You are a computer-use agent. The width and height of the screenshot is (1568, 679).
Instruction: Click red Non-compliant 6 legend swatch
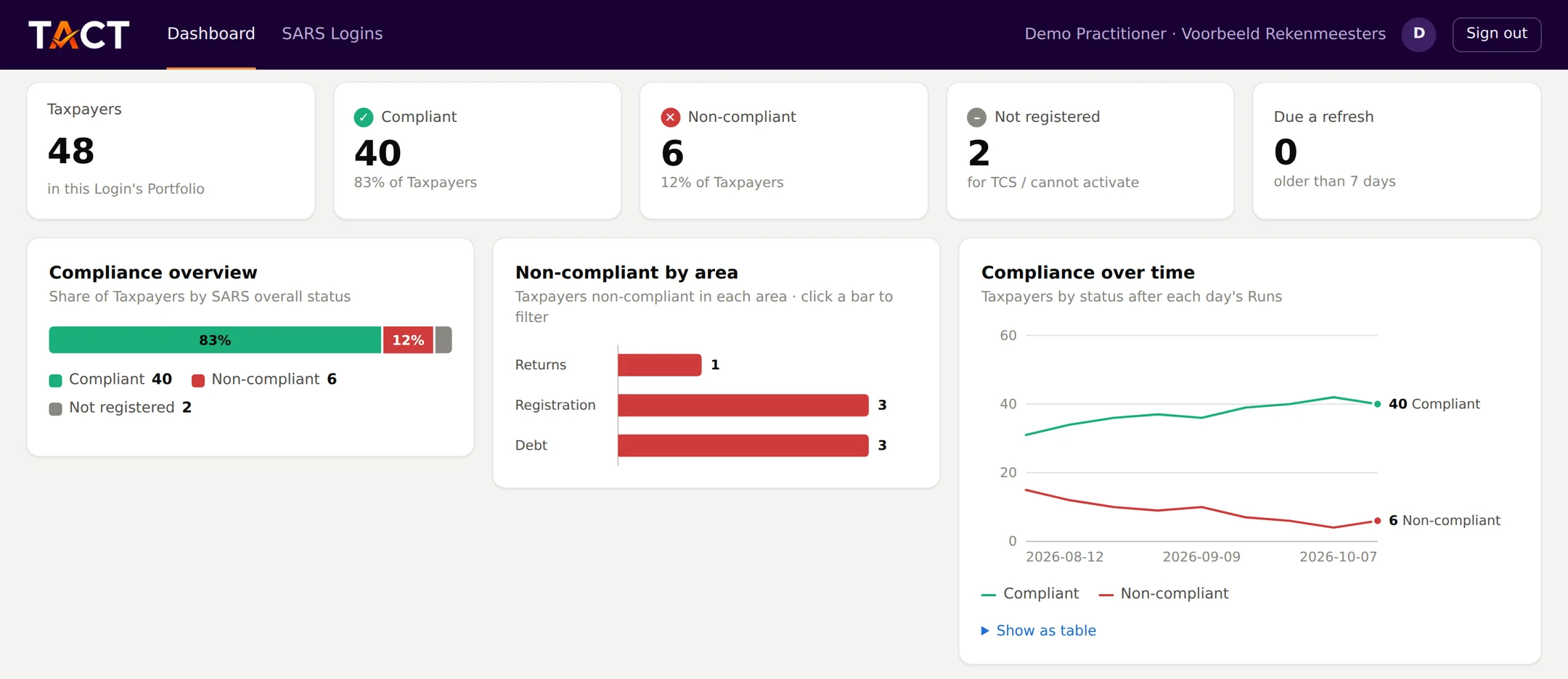tap(198, 380)
